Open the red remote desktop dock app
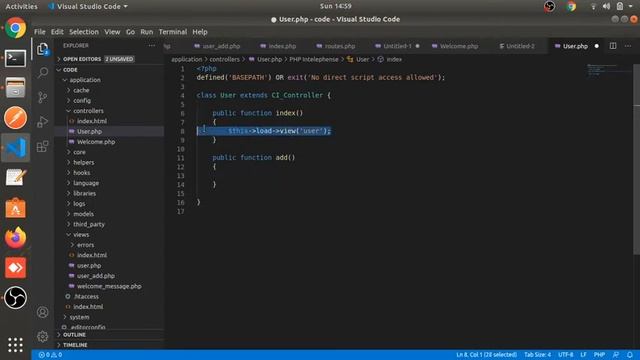The width and height of the screenshot is (640, 360). [16, 268]
